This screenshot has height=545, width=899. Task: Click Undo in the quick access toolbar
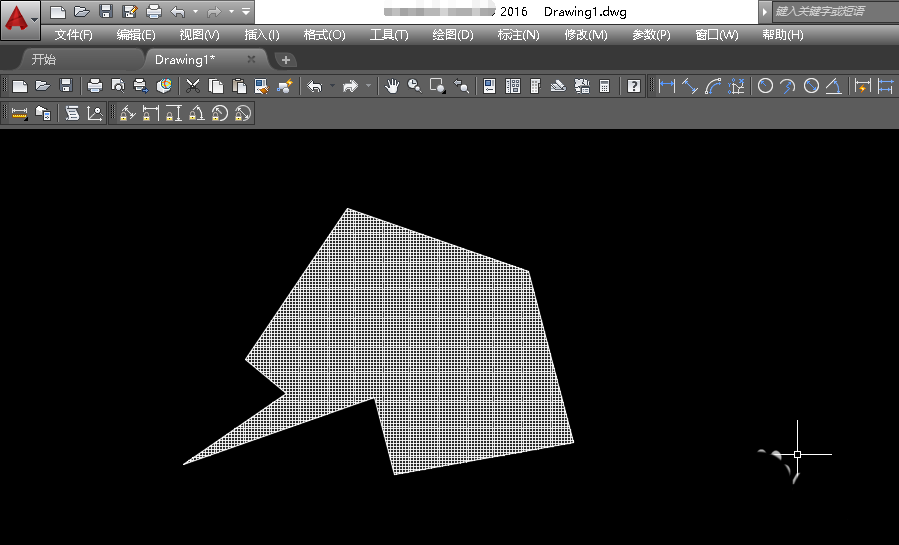point(178,11)
